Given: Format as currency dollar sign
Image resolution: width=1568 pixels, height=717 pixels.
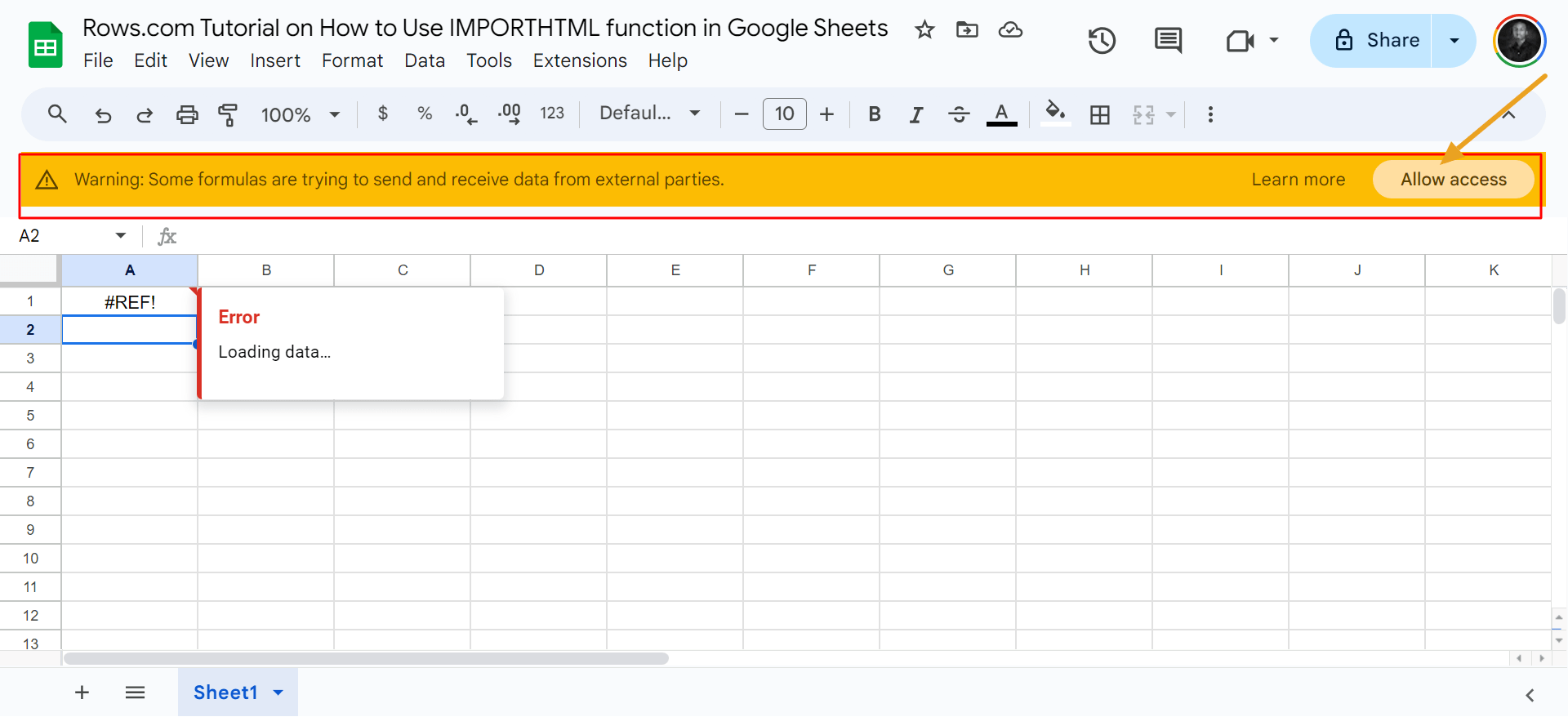Looking at the screenshot, I should point(383,114).
